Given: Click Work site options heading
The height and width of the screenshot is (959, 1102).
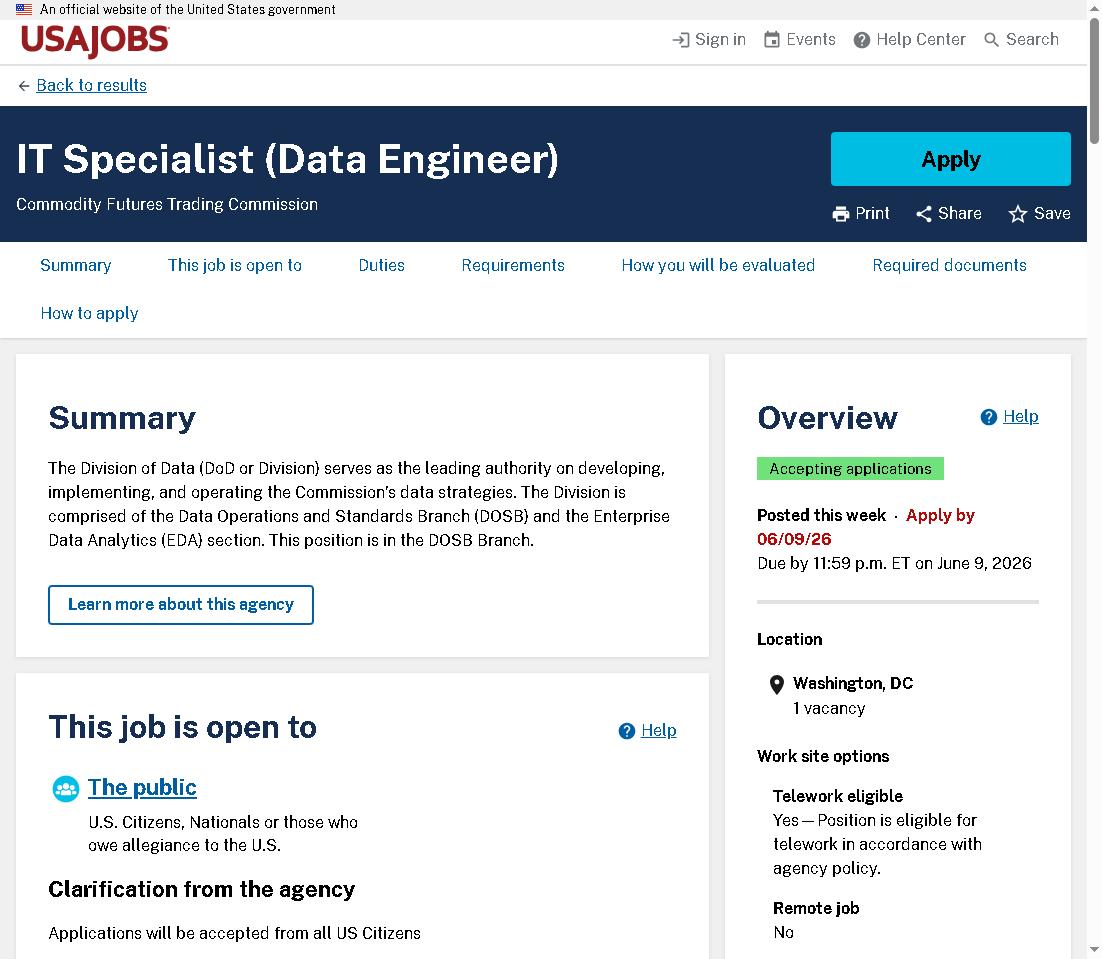Looking at the screenshot, I should click(823, 757).
